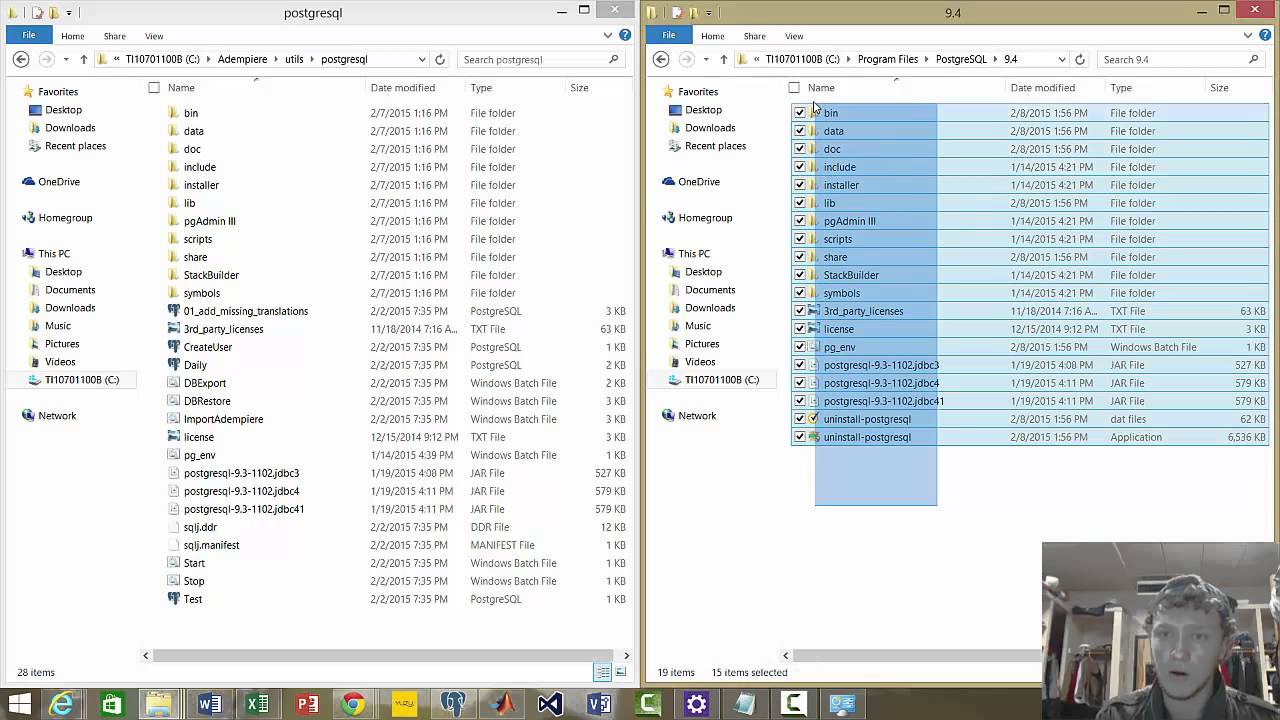Click back arrow in postgresql window
The height and width of the screenshot is (720, 1280).
tap(21, 59)
